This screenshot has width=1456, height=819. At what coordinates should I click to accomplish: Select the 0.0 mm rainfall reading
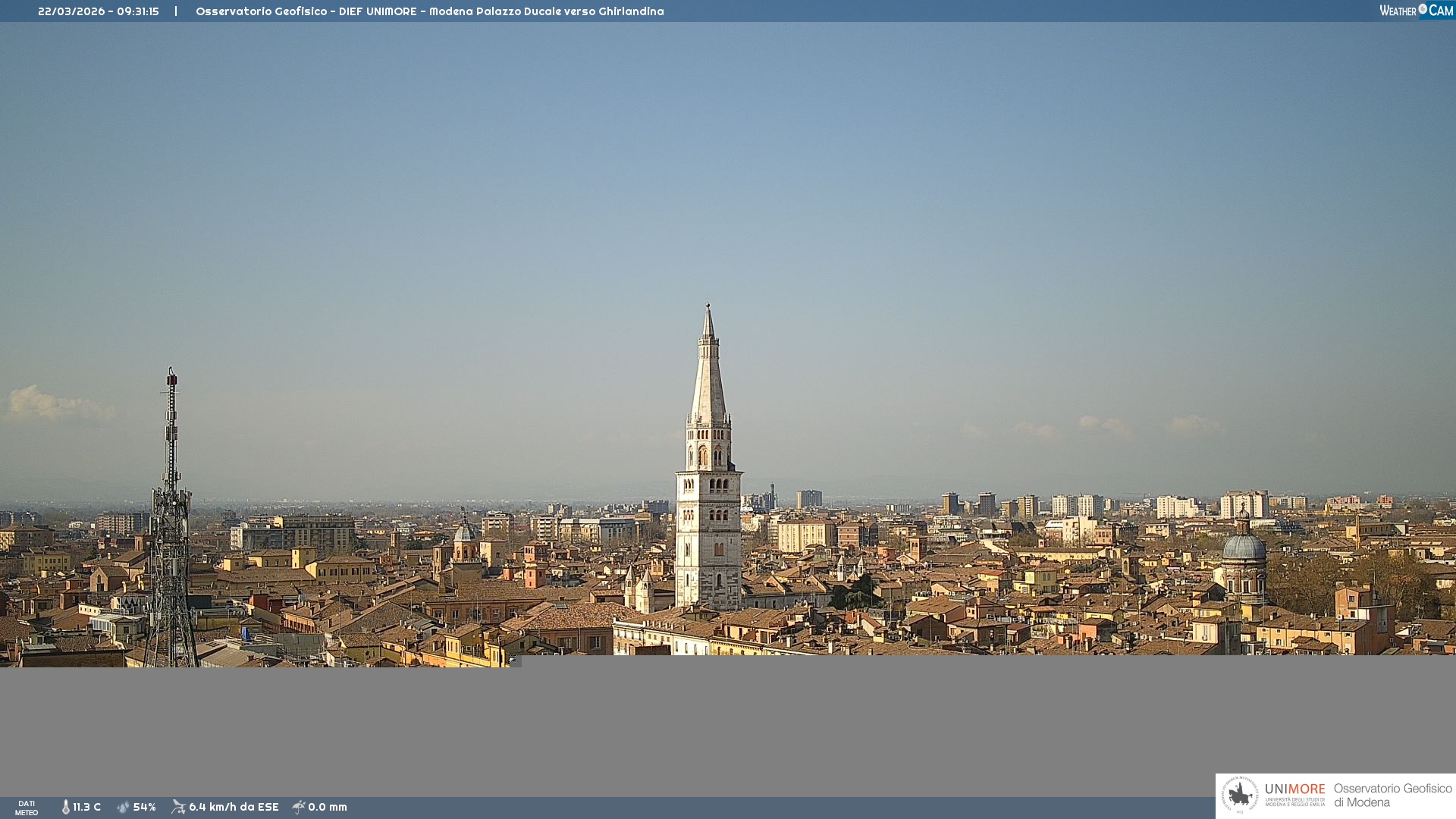click(x=328, y=807)
